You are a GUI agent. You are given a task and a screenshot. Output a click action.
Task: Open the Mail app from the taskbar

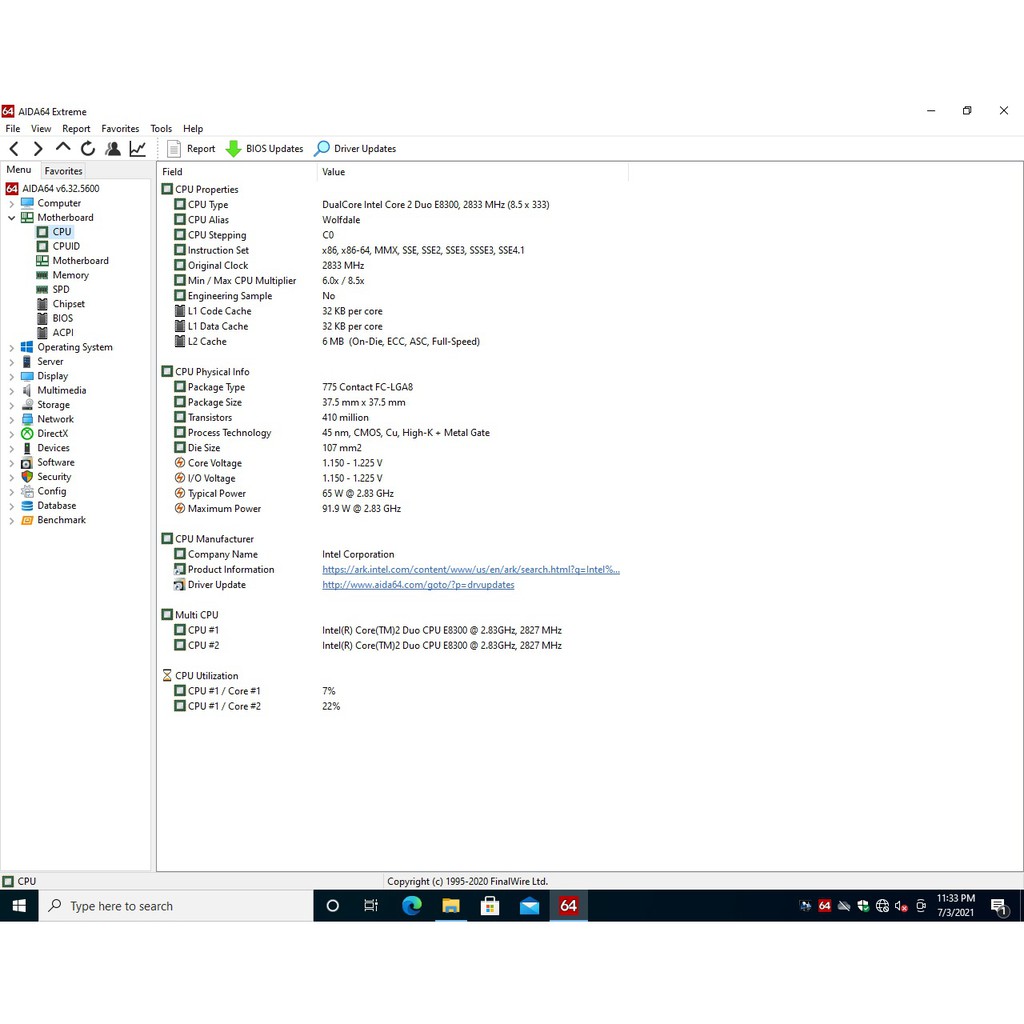[529, 906]
